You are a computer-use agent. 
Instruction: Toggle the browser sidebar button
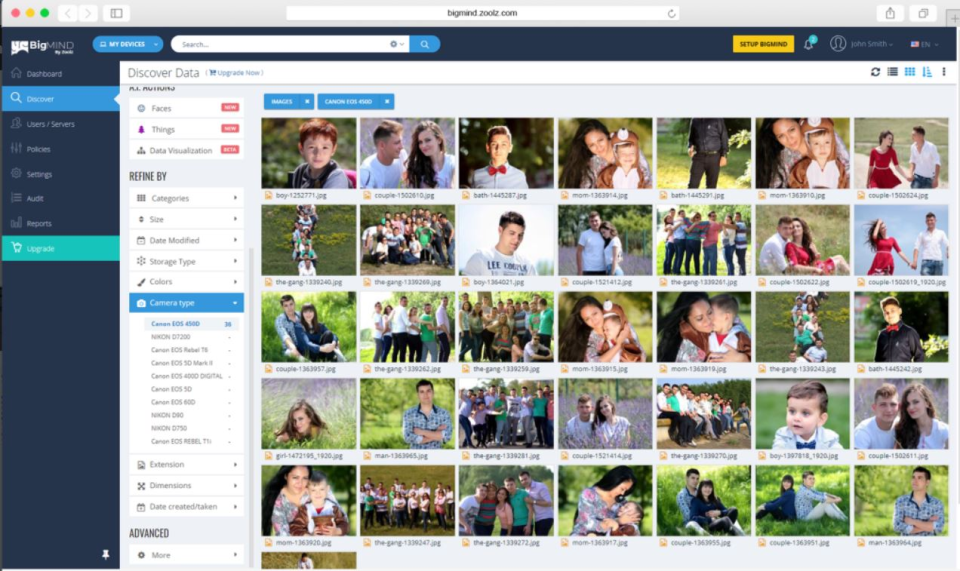click(116, 13)
